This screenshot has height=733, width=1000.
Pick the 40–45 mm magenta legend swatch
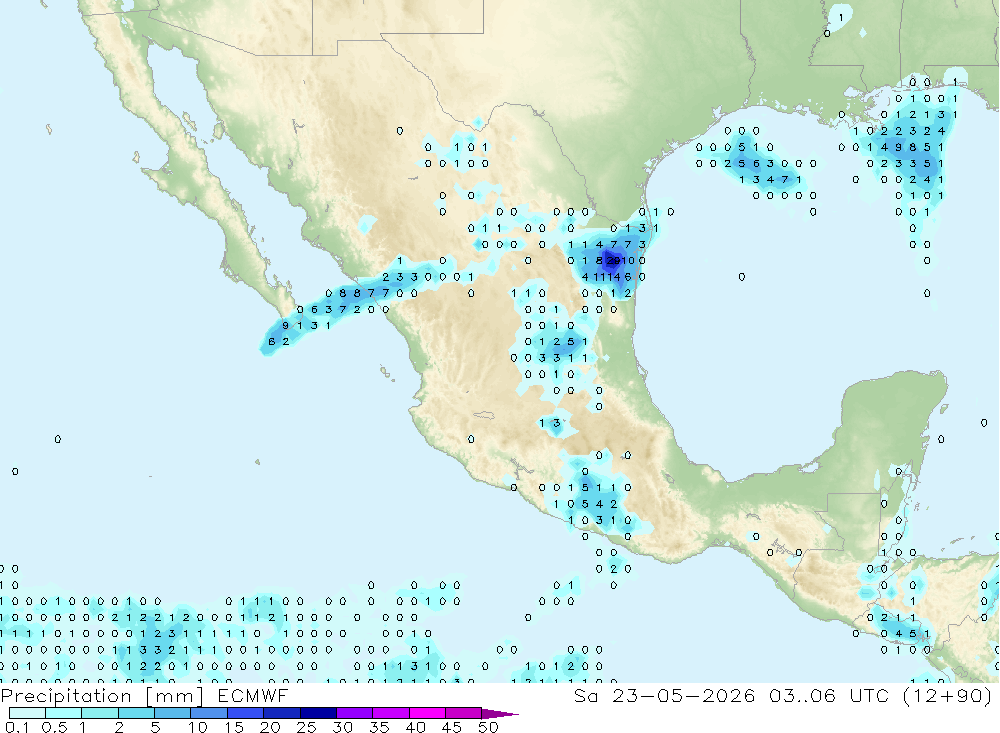427,713
